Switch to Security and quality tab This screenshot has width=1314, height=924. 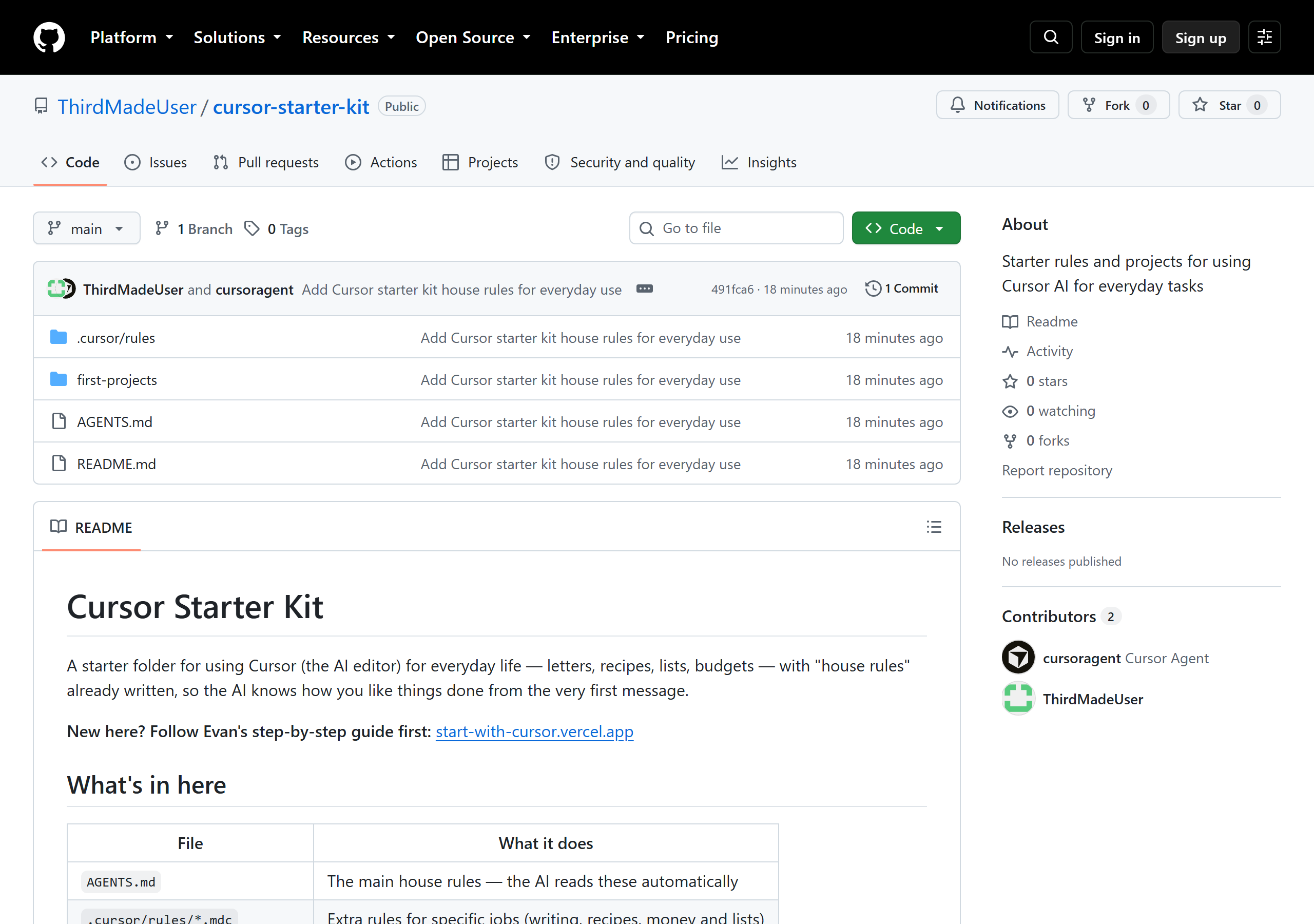tap(620, 163)
